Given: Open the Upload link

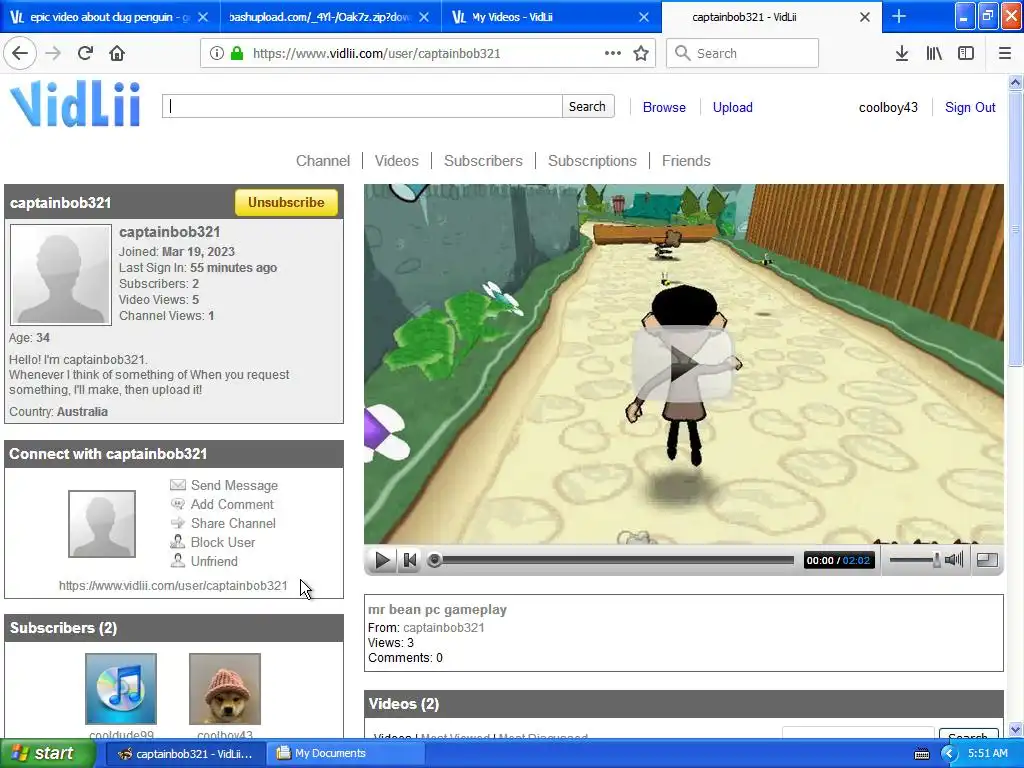Looking at the screenshot, I should pyautogui.click(x=733, y=107).
